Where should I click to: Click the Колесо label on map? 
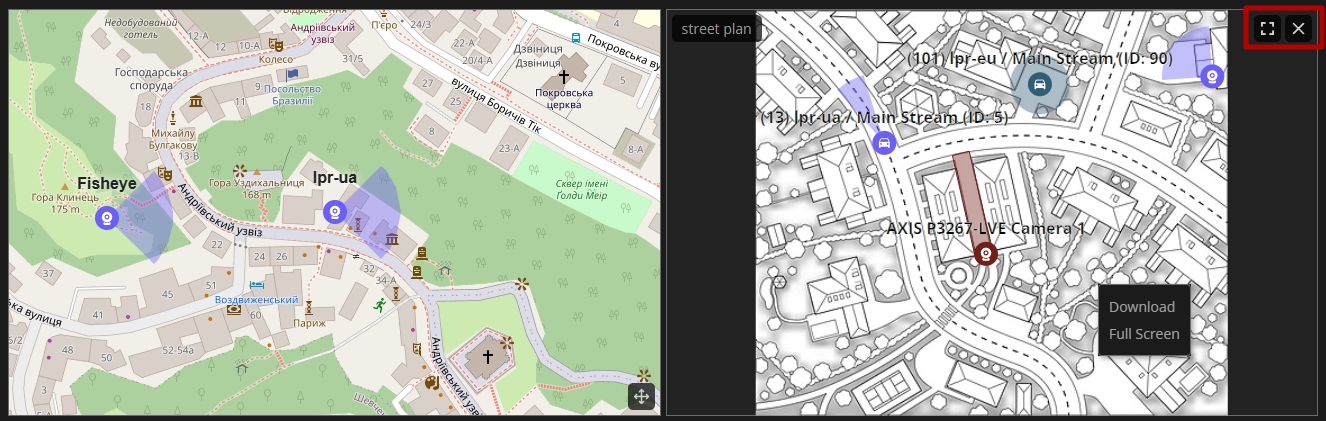point(276,59)
